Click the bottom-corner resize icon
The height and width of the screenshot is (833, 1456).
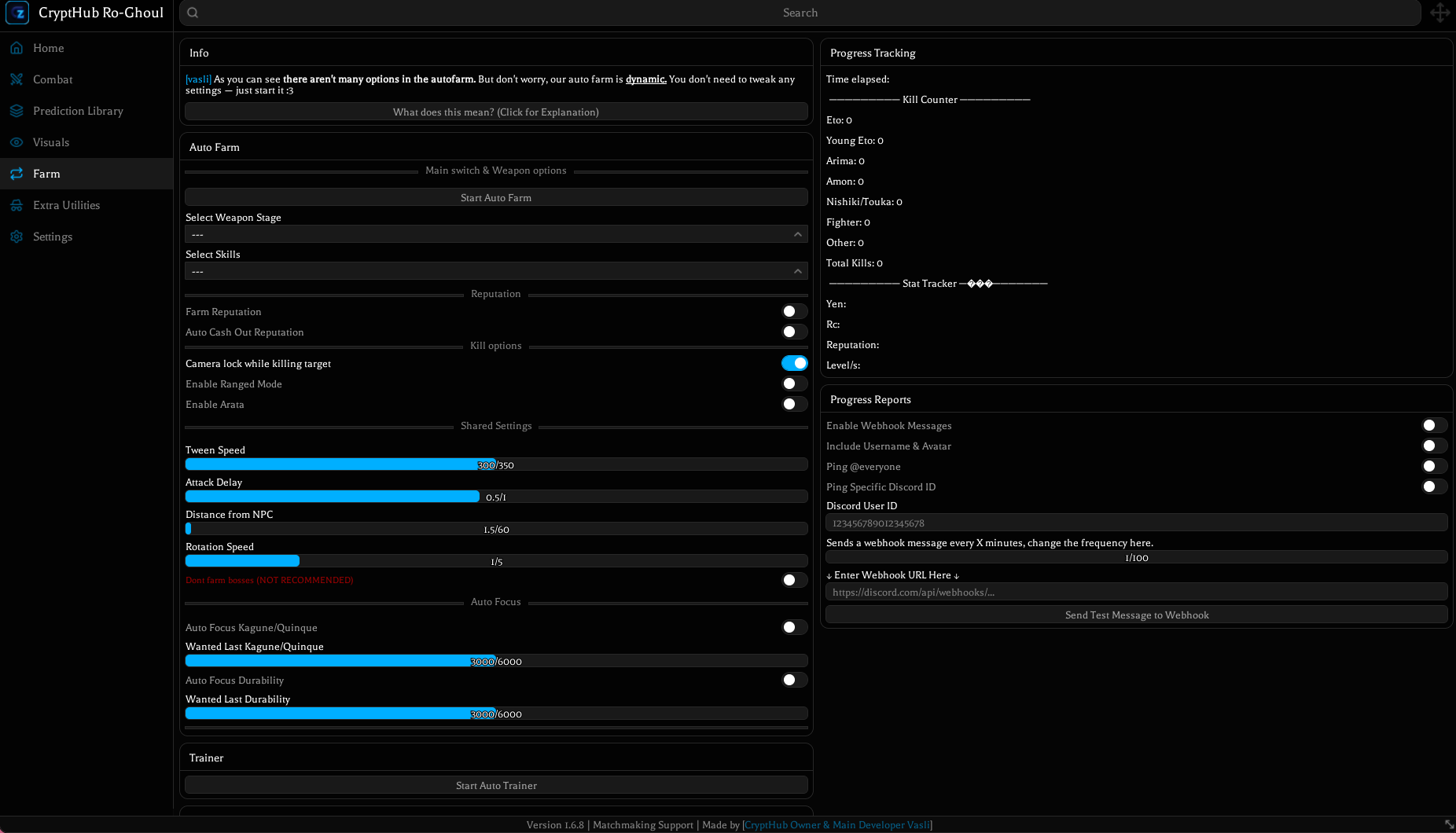click(x=1449, y=824)
